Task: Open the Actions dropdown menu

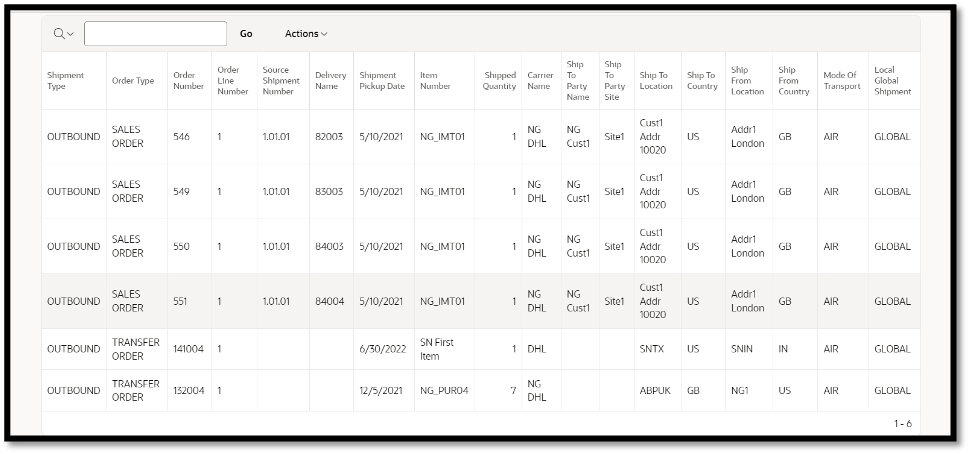Action: [305, 34]
